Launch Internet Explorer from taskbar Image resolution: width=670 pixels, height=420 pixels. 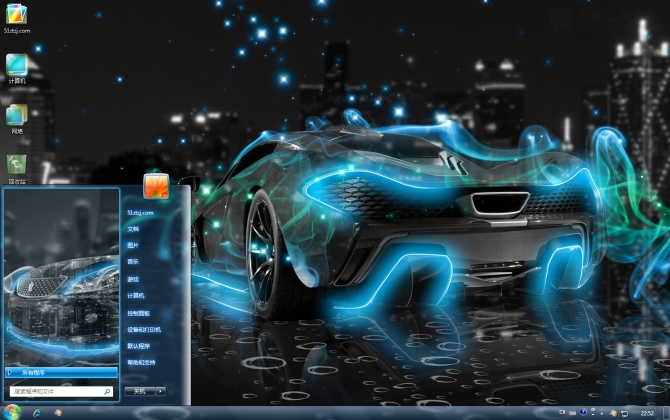(x=37, y=413)
